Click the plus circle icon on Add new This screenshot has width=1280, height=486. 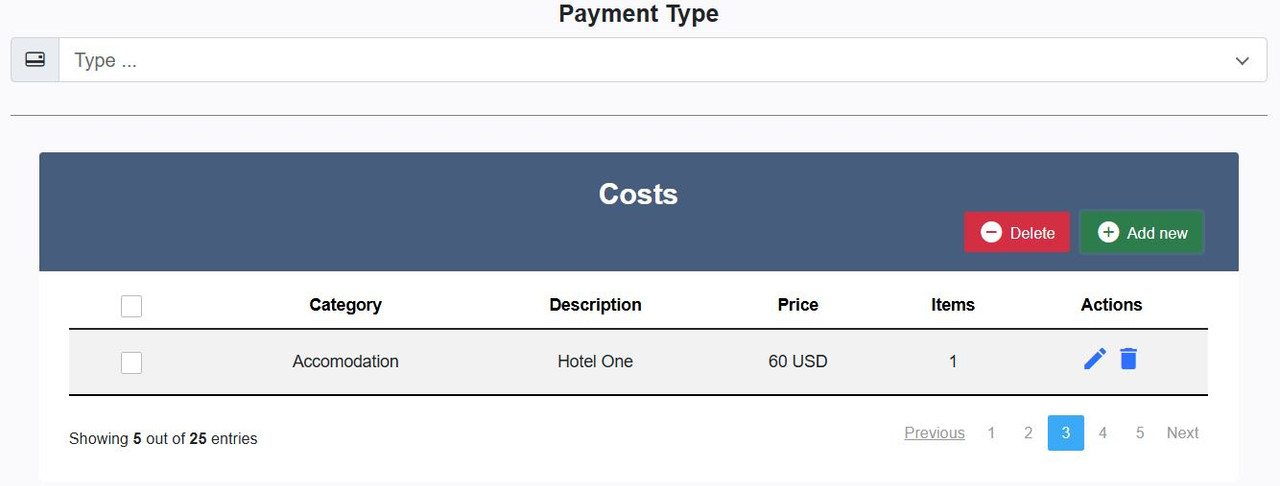click(1108, 232)
